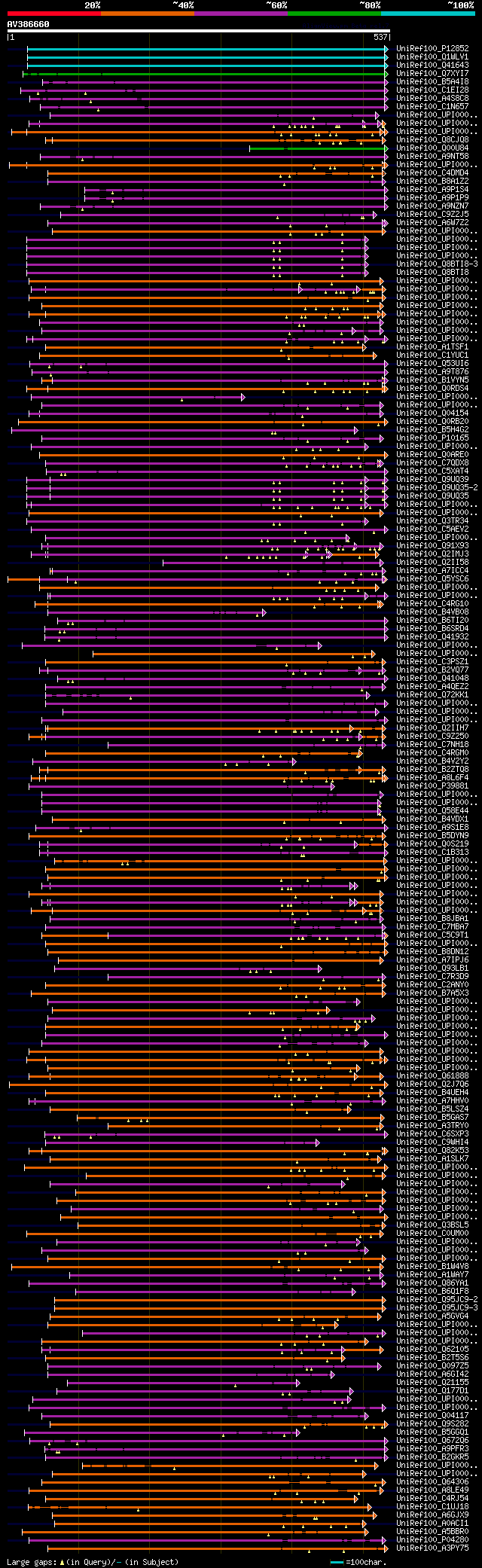Select the UniRef100_B5DYN9 label
This screenshot has height=1568, width=482.
point(432,835)
